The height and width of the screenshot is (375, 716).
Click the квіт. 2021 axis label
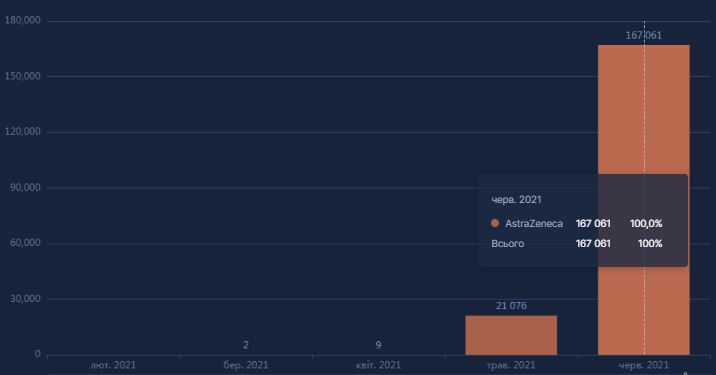[378, 365]
